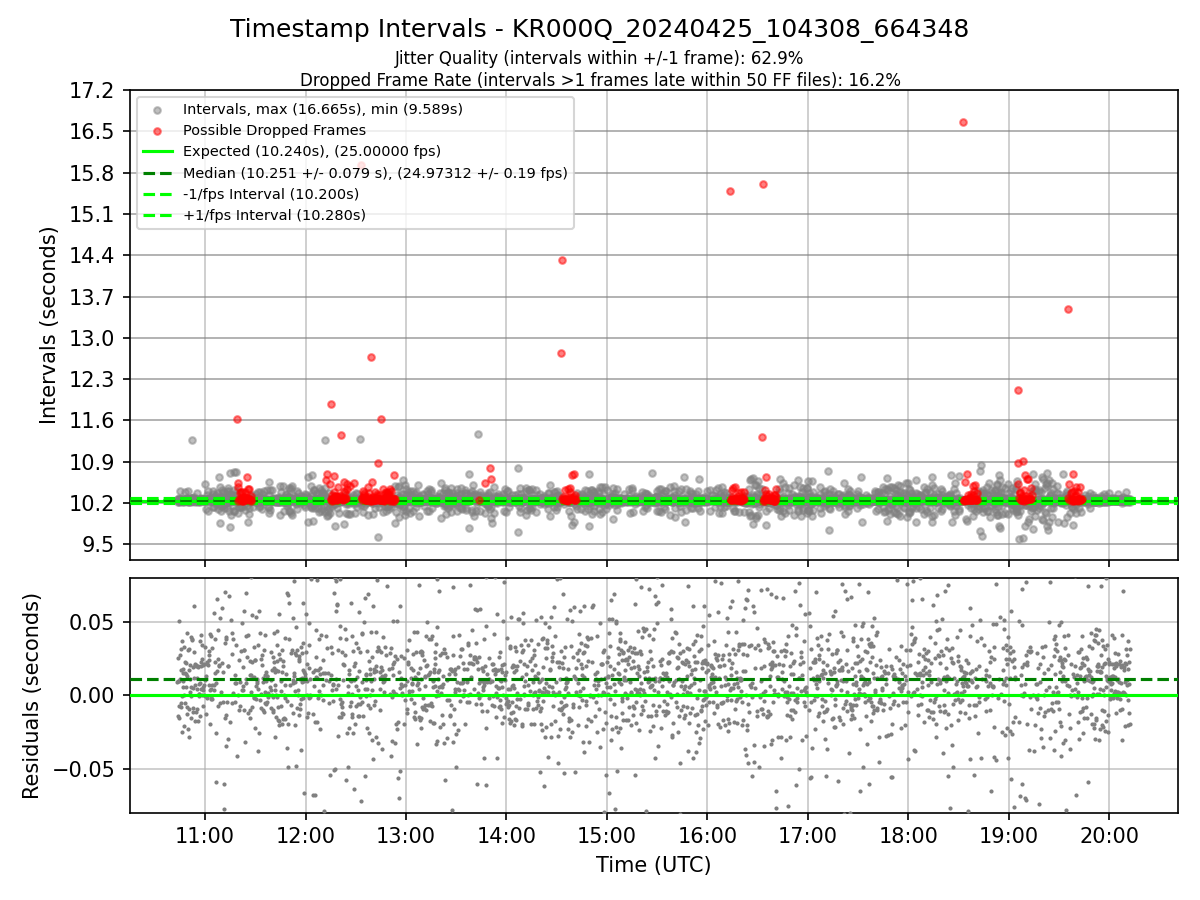
Task: Click the solid green zero line in residuals plot
Action: click(653, 695)
